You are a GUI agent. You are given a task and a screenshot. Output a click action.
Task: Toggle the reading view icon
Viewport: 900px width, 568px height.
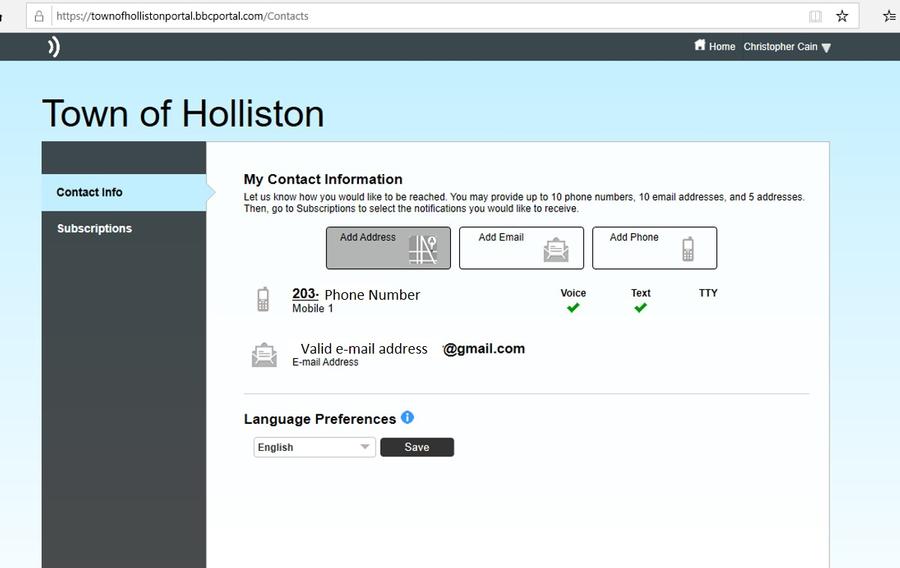815,16
